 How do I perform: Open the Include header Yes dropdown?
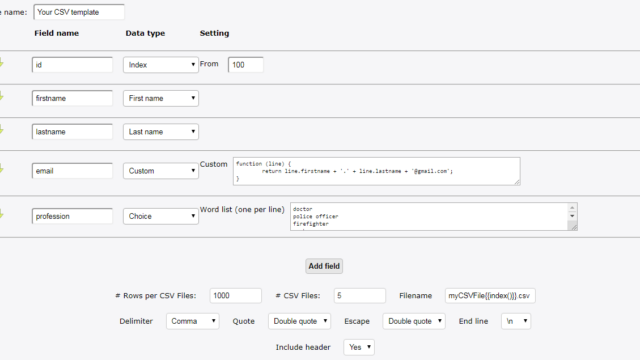click(359, 347)
